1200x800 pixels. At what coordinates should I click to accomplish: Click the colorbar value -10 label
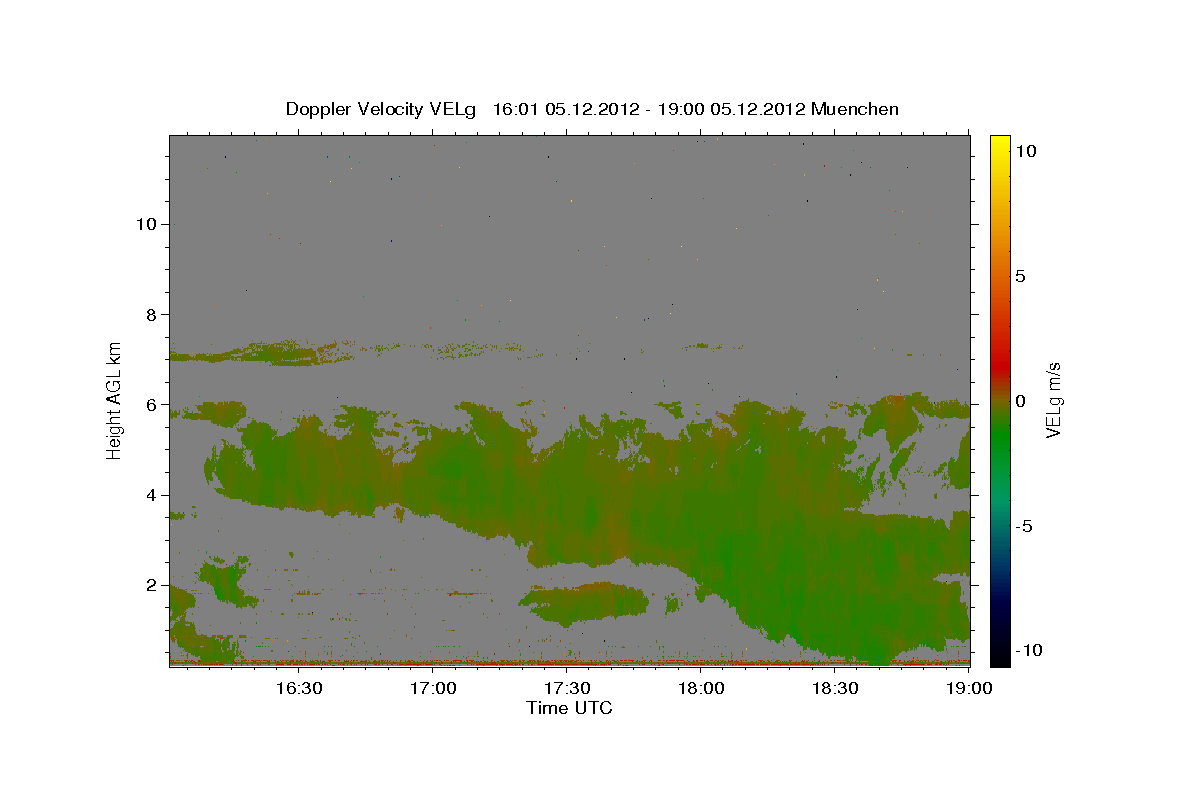(1028, 650)
